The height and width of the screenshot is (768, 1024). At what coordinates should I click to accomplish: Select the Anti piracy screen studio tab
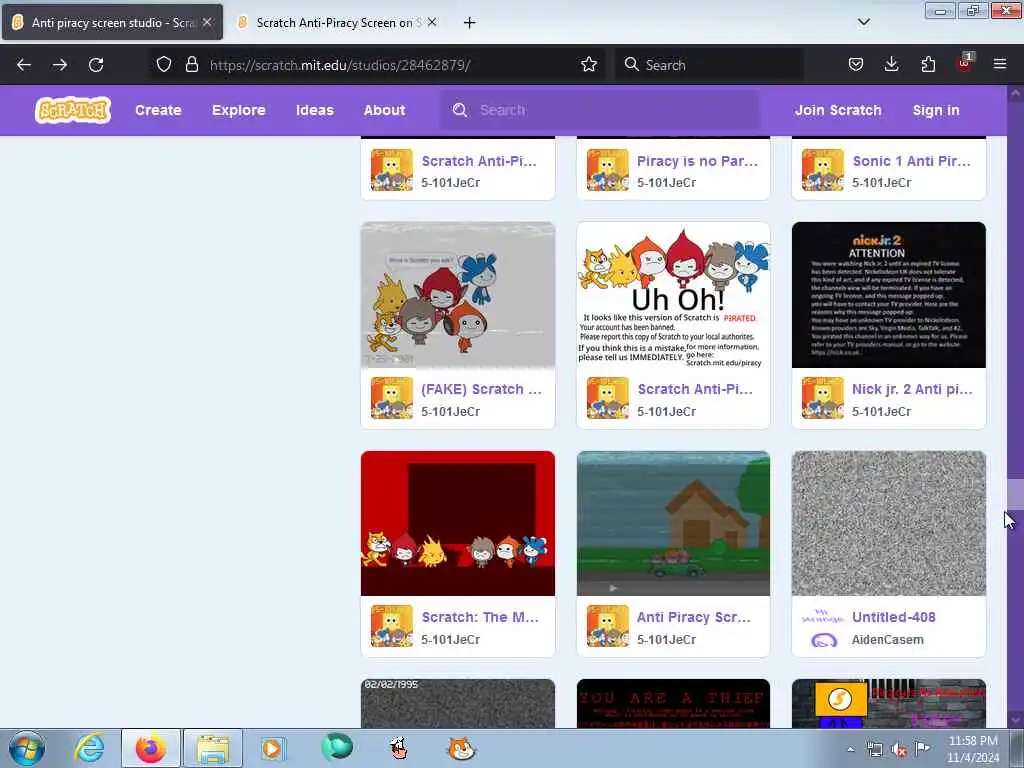point(112,23)
